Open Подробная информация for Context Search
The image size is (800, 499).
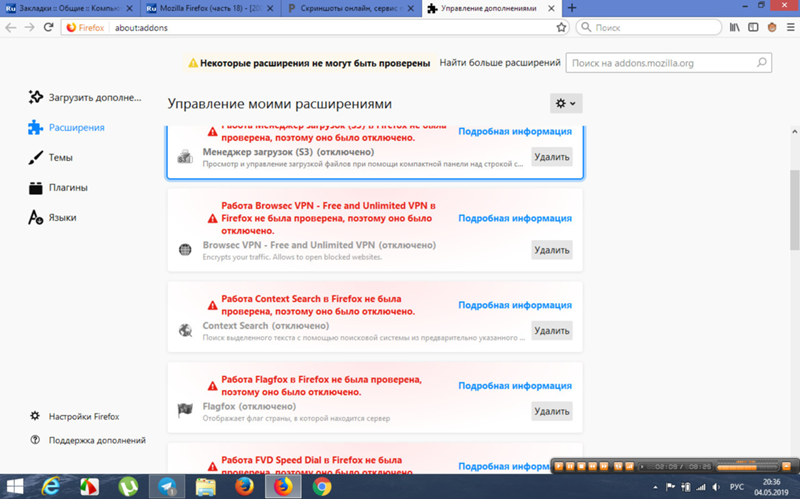point(514,305)
